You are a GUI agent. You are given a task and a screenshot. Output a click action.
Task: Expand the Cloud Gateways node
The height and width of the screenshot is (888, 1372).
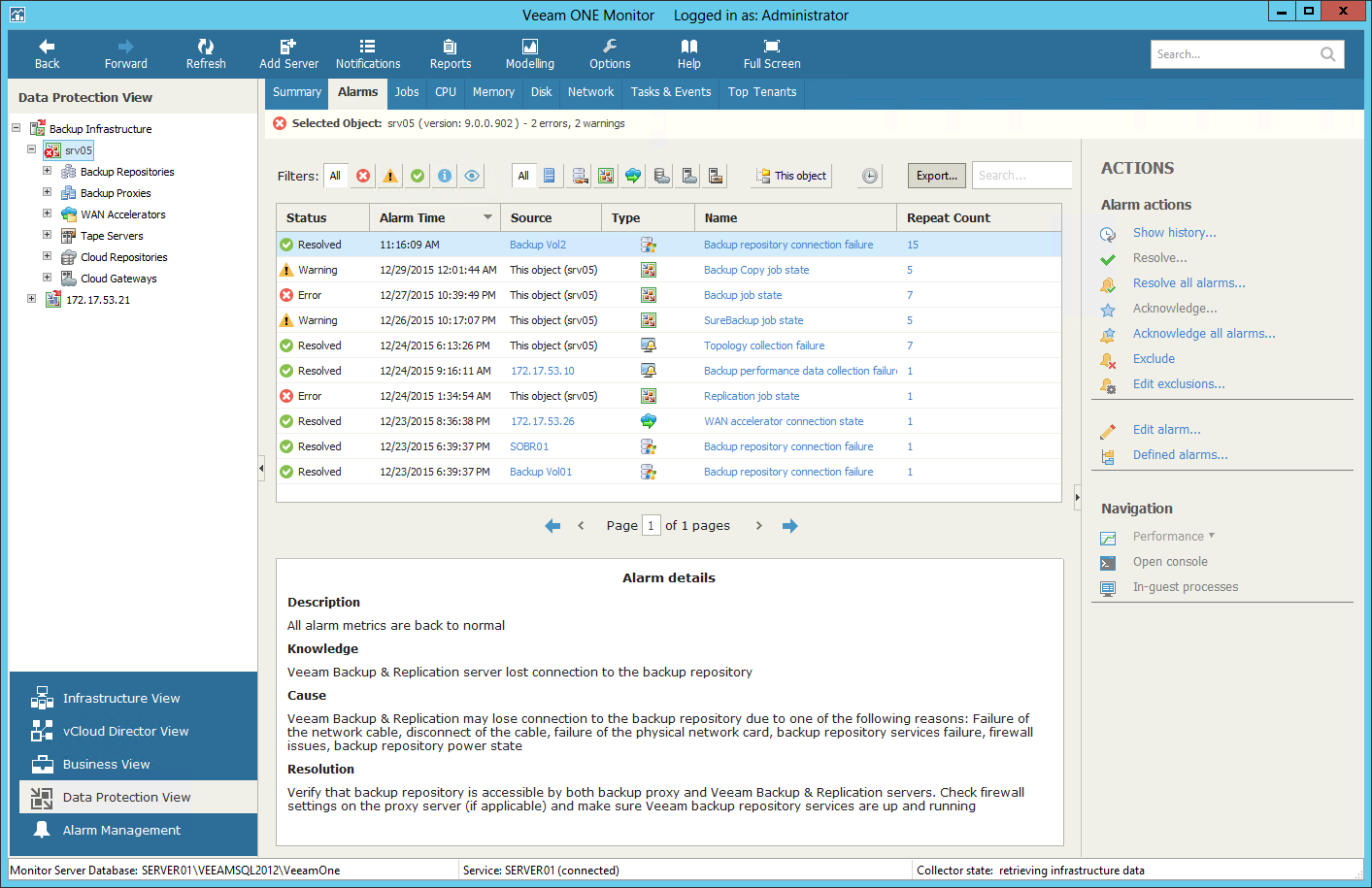(x=47, y=278)
